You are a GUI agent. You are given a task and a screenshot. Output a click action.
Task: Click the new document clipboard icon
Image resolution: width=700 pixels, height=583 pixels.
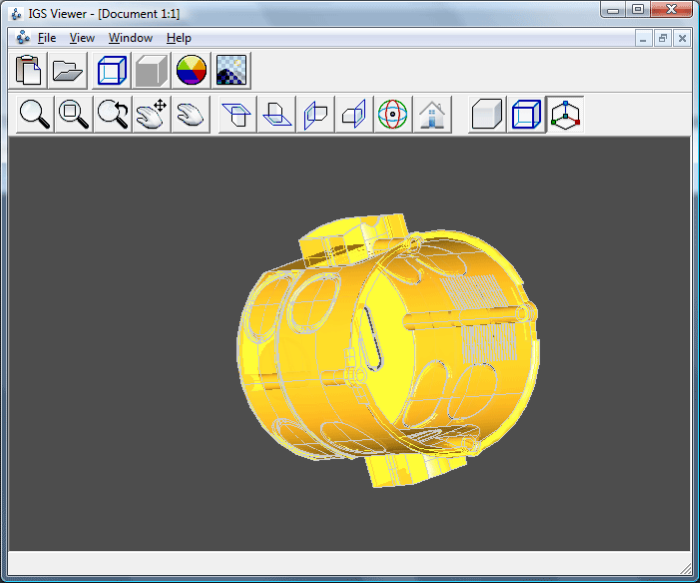(x=28, y=70)
